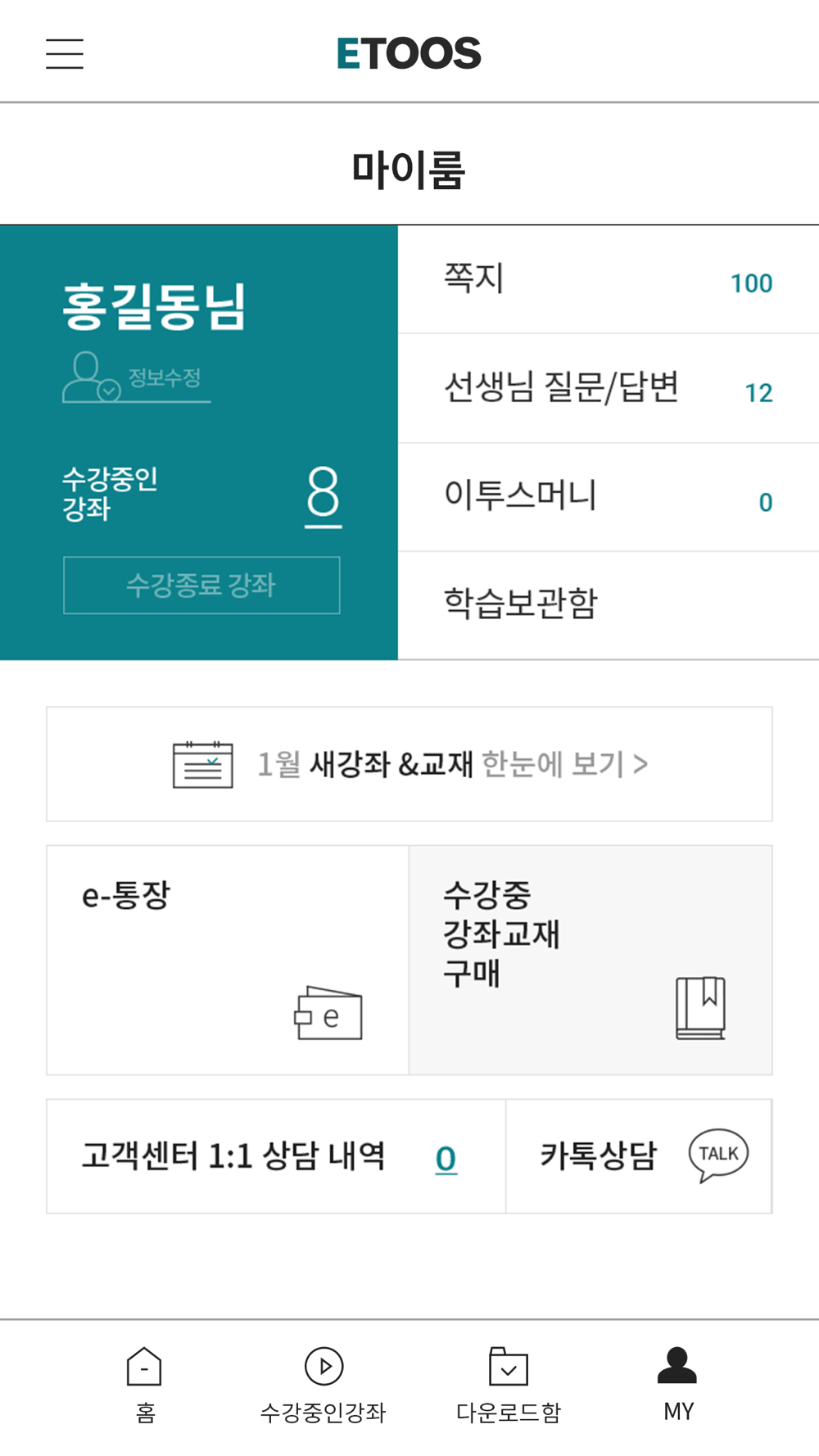
Task: Tap the calendar icon in the banner
Action: pyautogui.click(x=202, y=765)
